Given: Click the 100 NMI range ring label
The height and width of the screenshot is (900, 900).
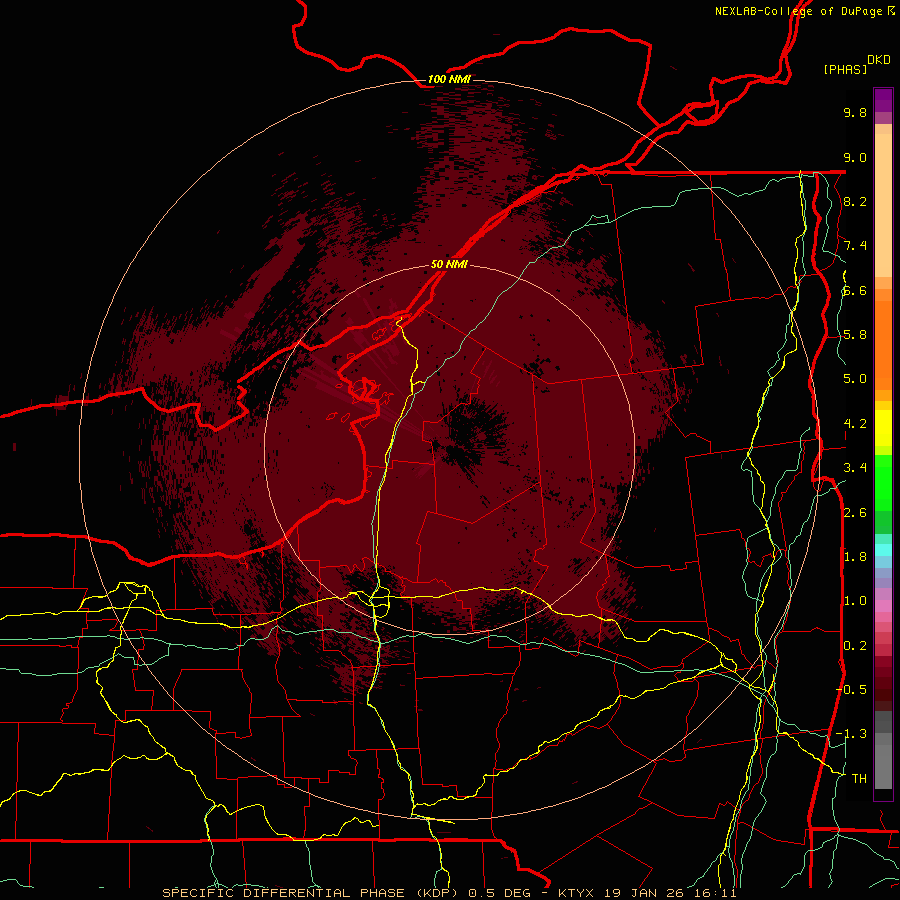Looking at the screenshot, I should click(x=449, y=79).
